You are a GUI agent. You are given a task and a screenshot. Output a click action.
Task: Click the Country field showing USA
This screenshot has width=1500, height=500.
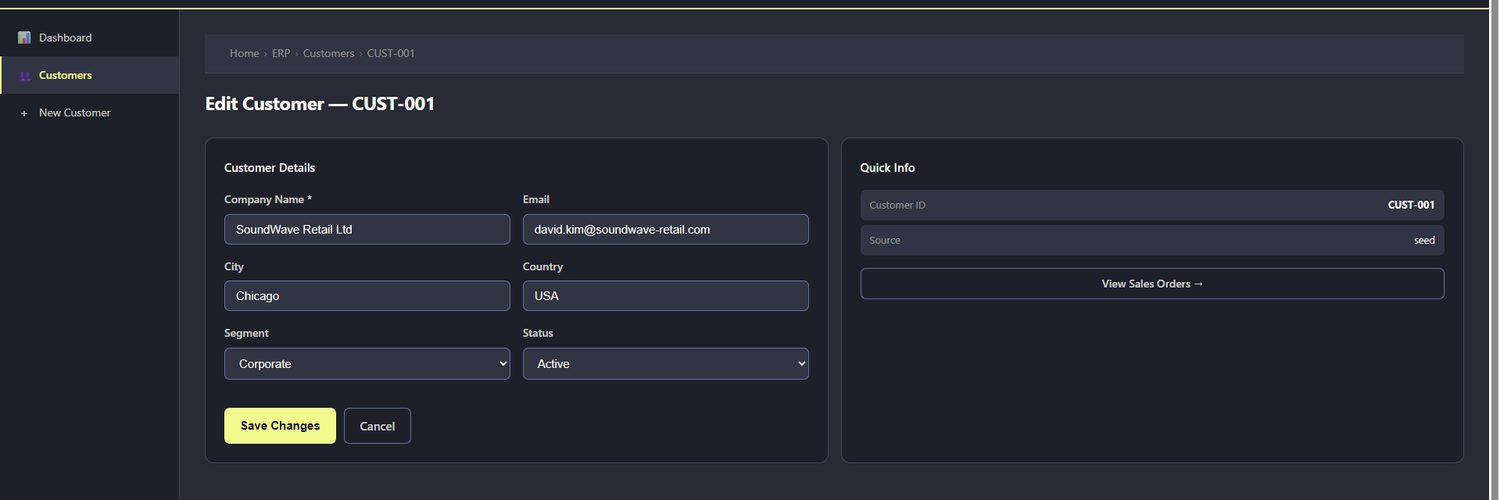[x=666, y=296]
